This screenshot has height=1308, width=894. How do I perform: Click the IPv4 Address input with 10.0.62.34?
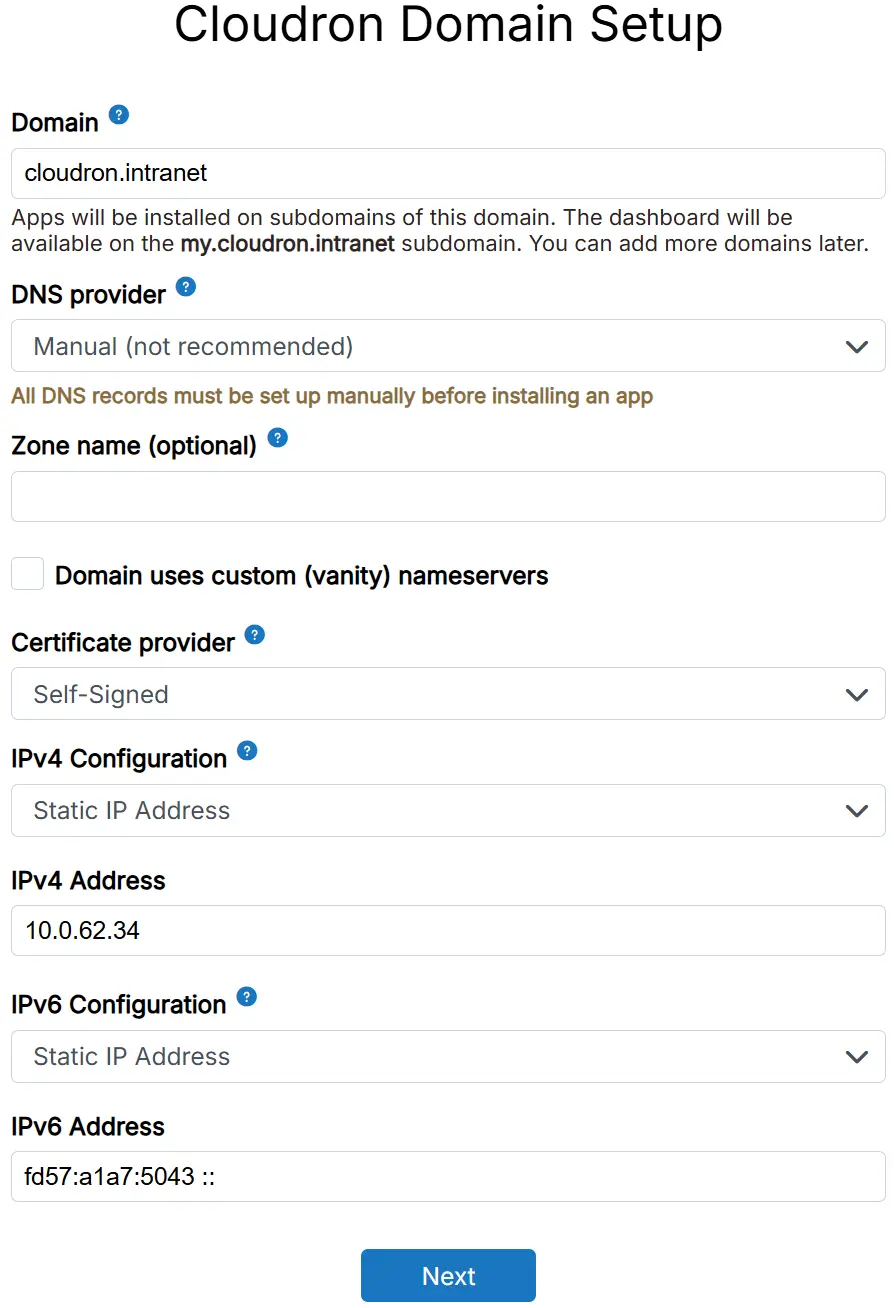tap(447, 931)
